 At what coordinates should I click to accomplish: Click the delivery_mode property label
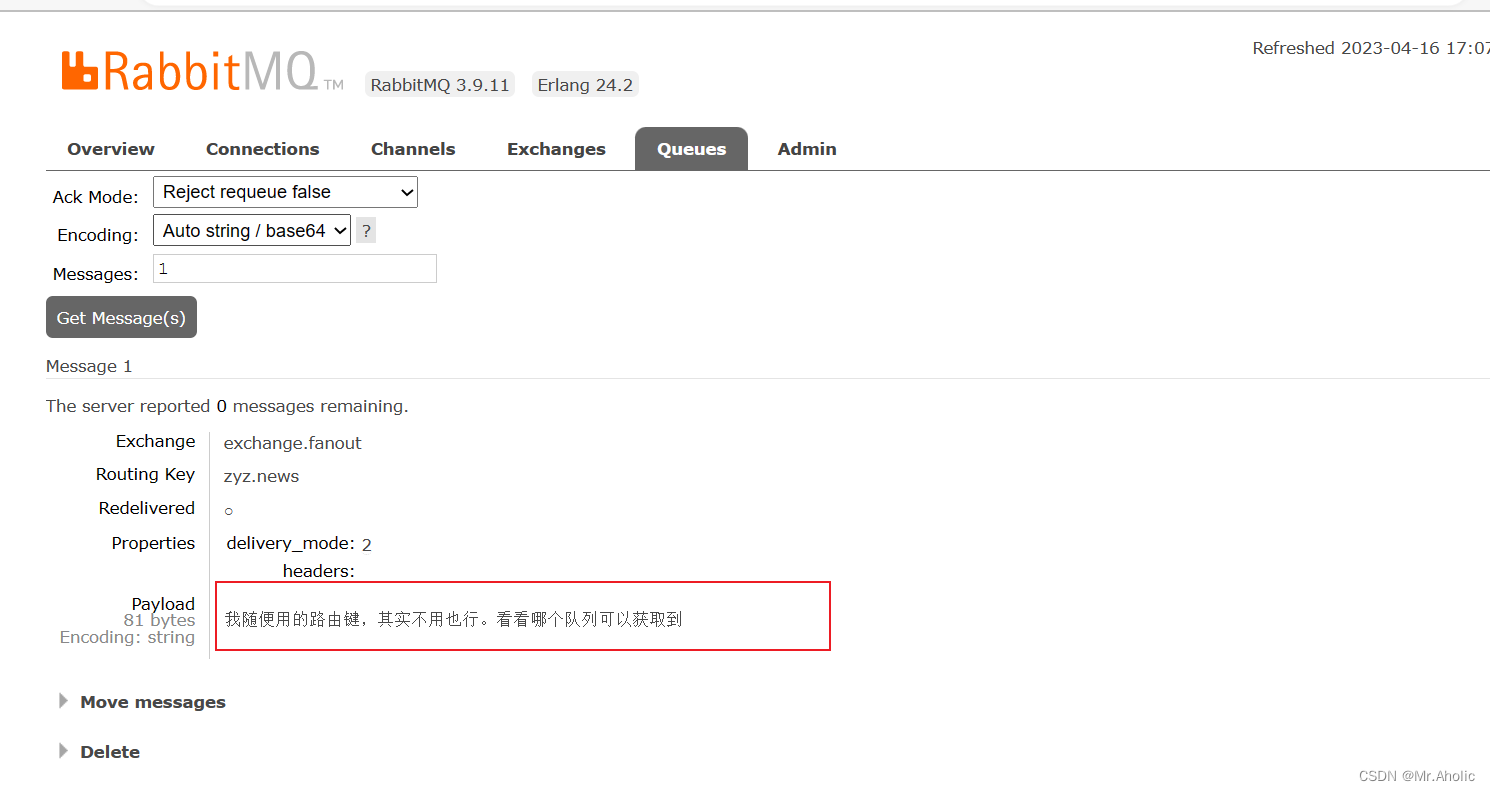pyautogui.click(x=290, y=544)
